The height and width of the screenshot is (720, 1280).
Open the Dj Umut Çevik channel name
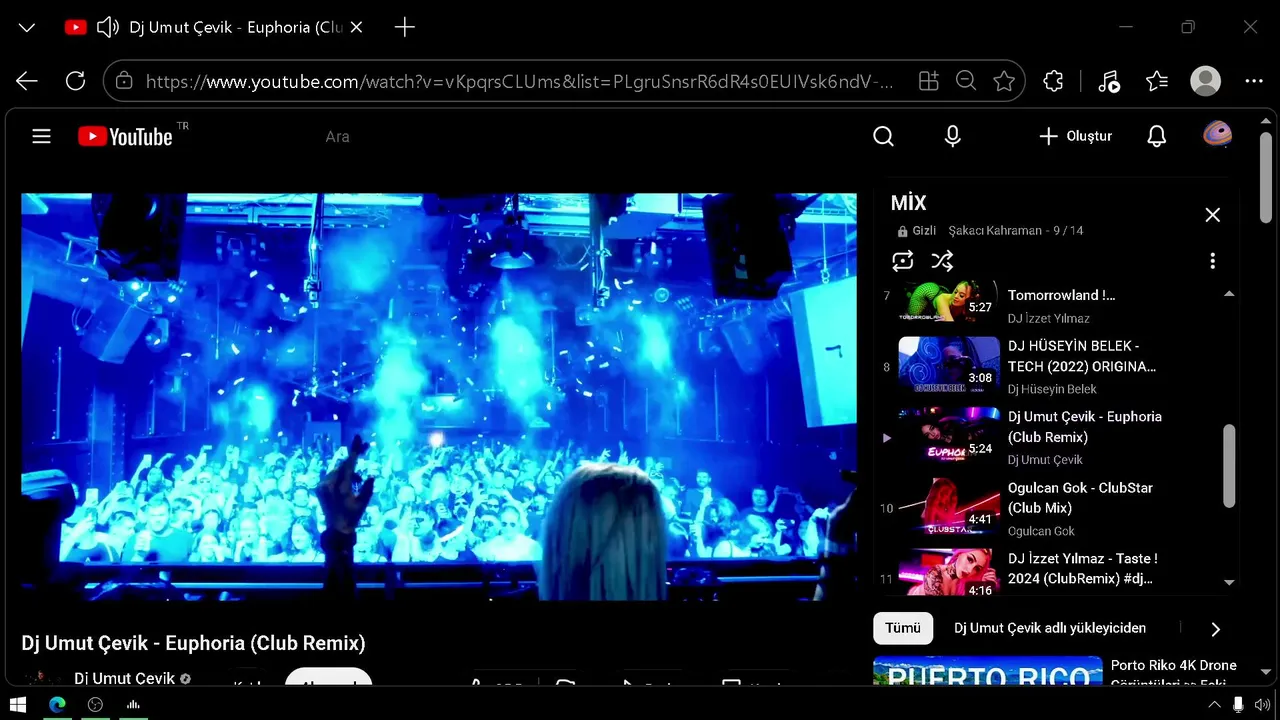(124, 678)
